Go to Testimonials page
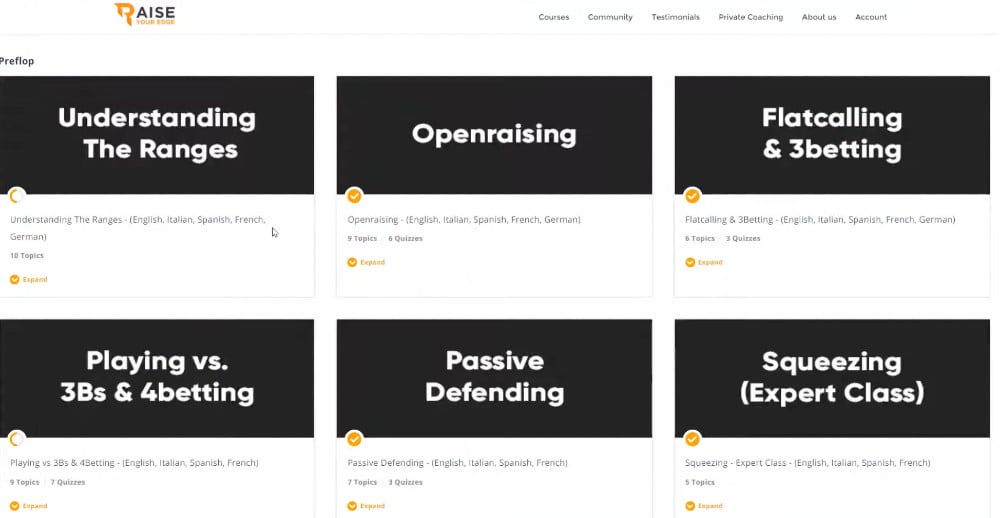1000x518 pixels. pos(675,17)
